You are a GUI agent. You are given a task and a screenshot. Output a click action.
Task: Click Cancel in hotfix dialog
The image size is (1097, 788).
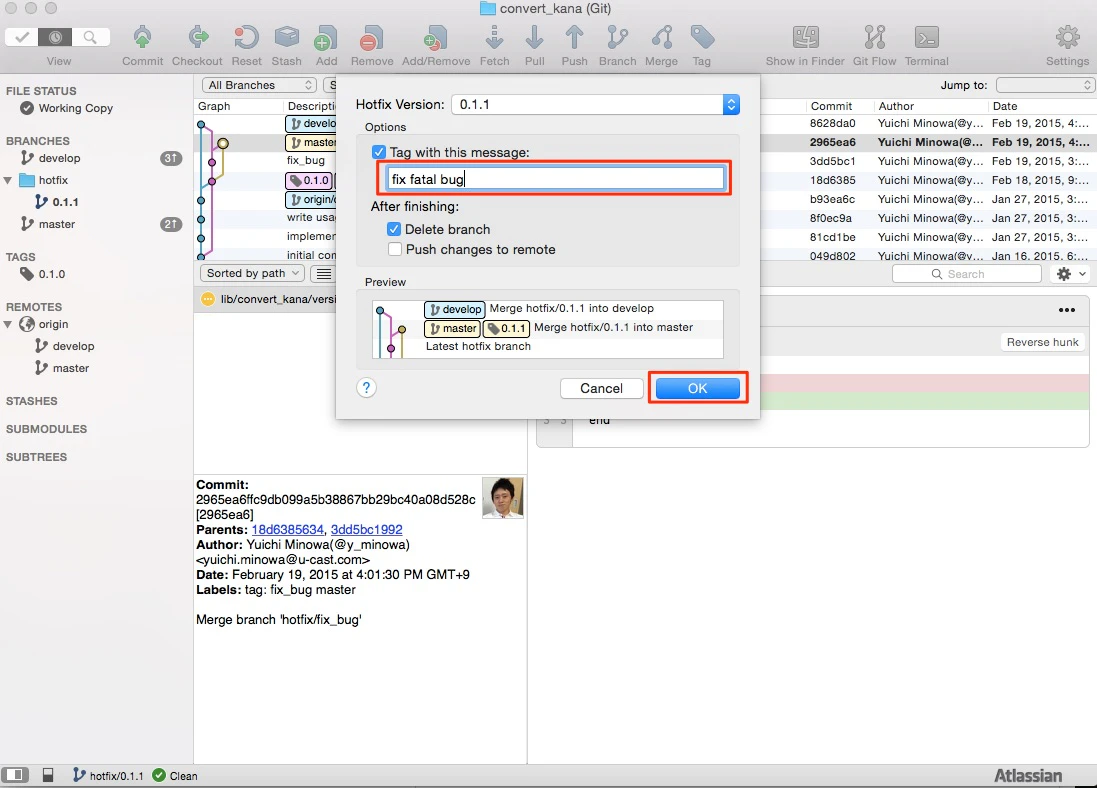601,388
